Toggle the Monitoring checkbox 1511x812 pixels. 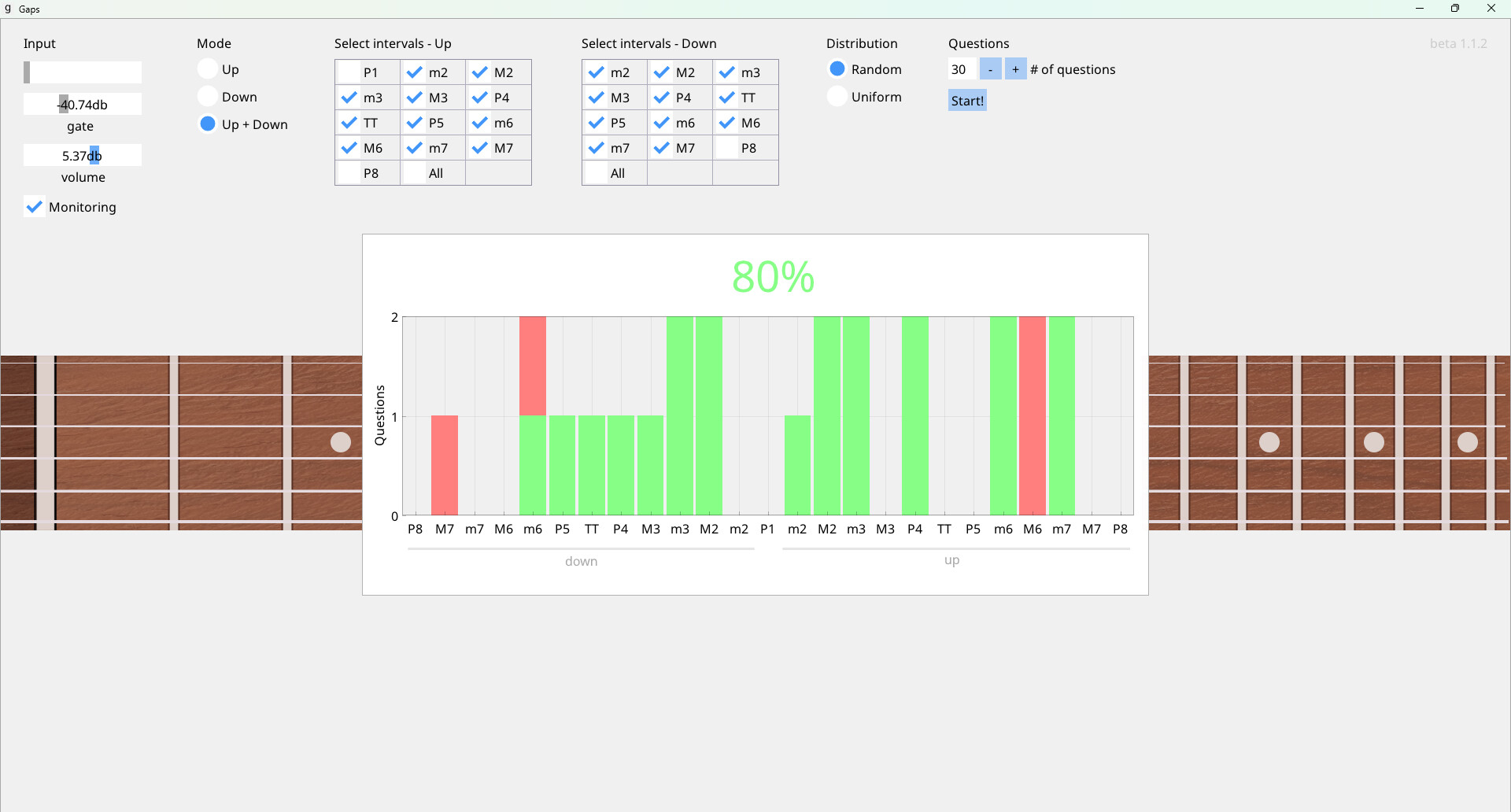pos(35,207)
